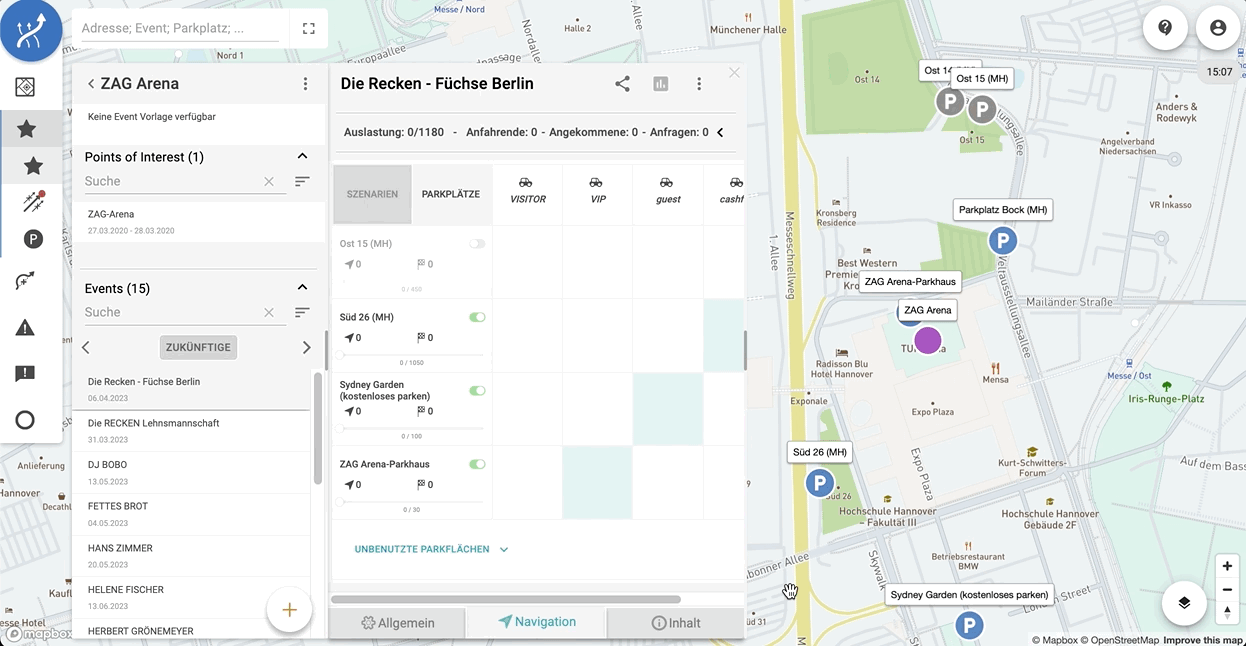The width and height of the screenshot is (1246, 646).
Task: Open ZAG Arena three-dot menu
Action: click(x=306, y=84)
